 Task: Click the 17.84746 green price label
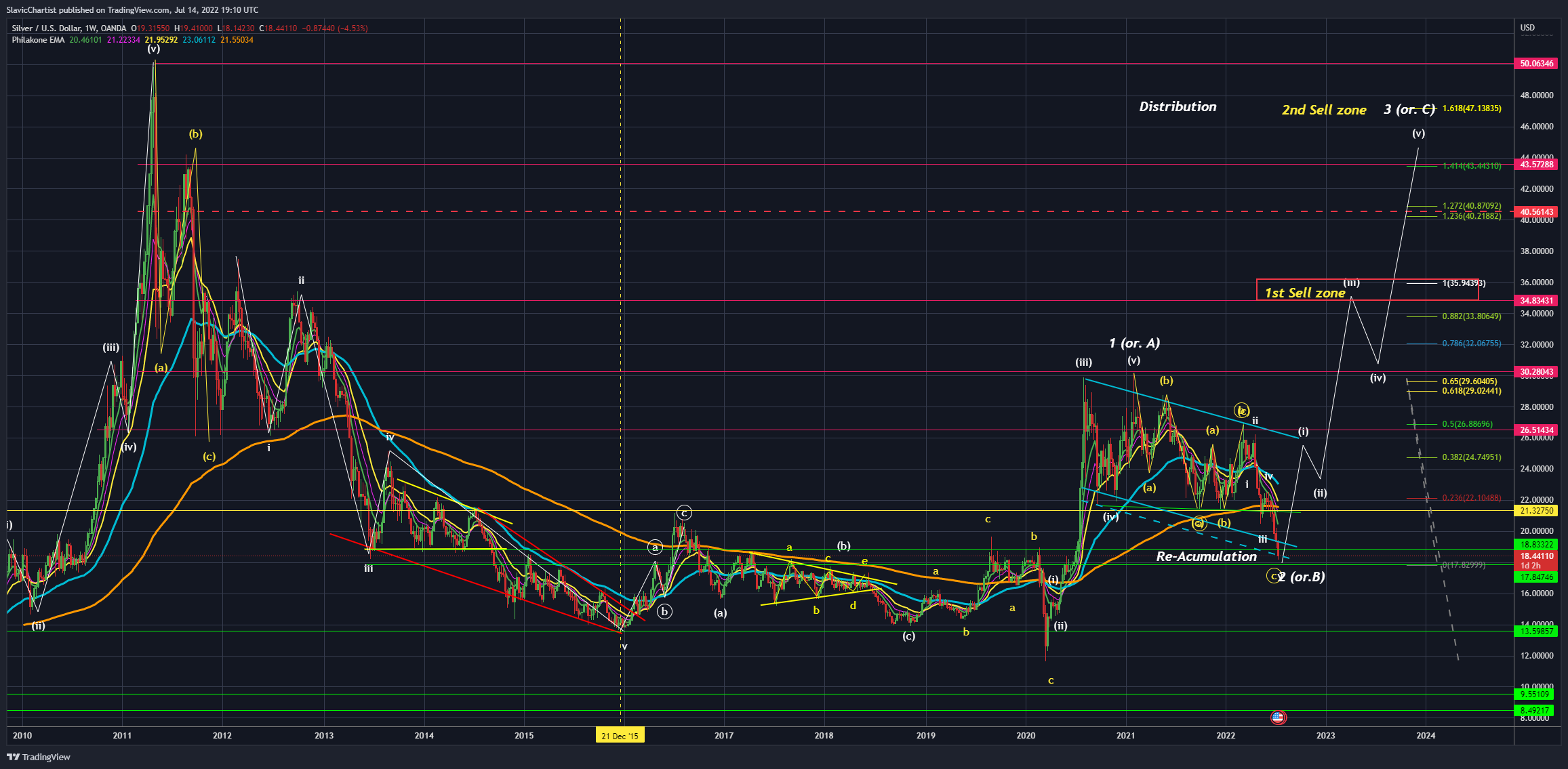tap(1536, 577)
